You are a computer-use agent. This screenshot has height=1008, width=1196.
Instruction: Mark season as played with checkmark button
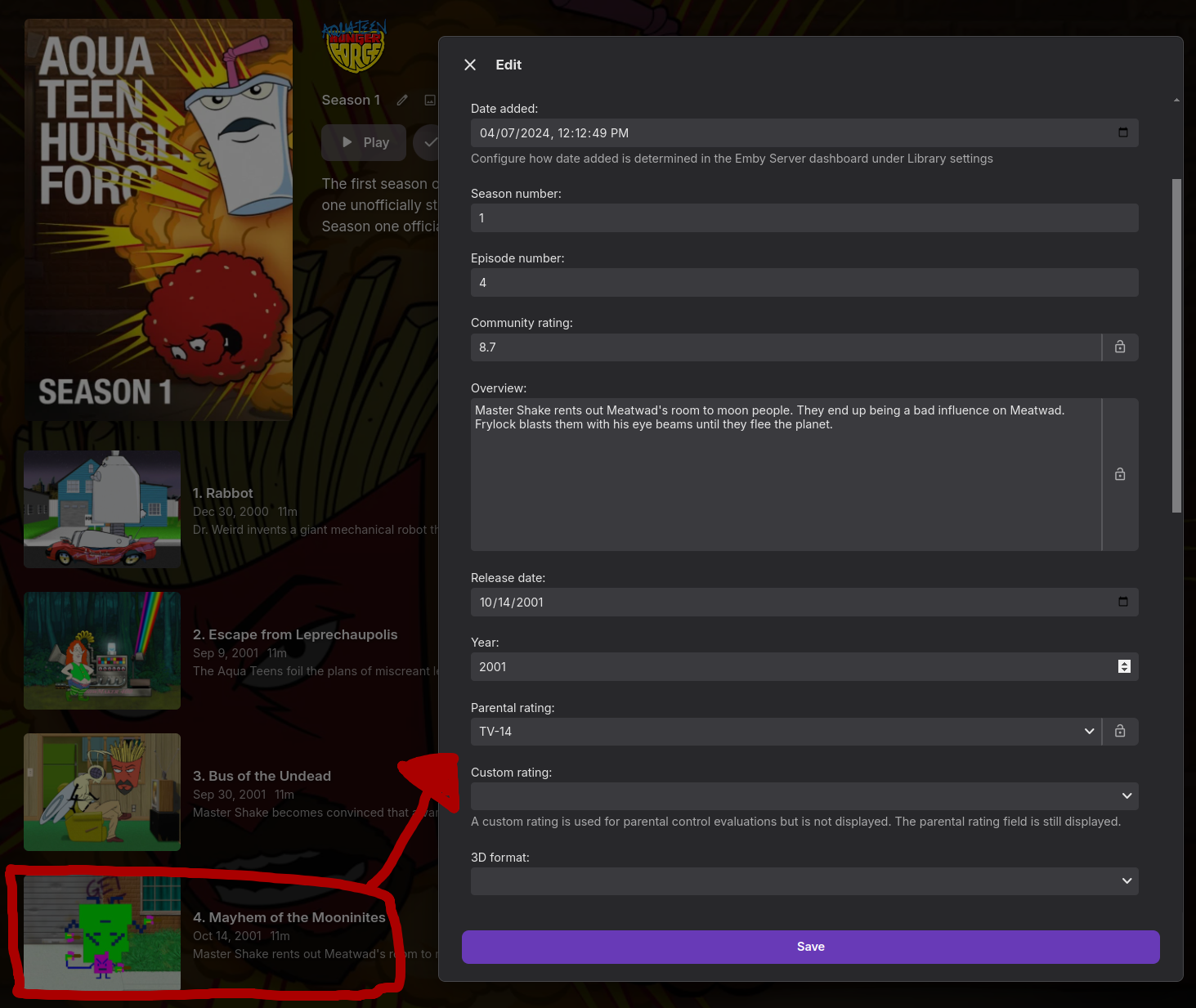(427, 142)
